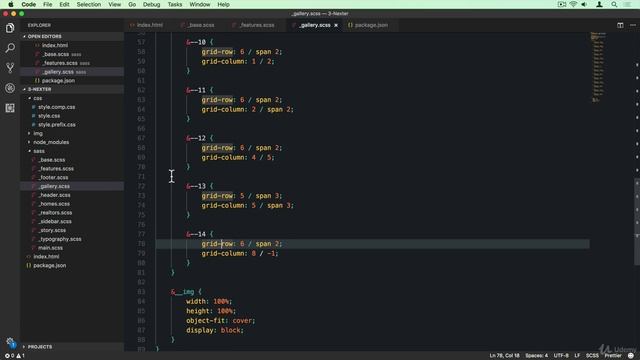Click the Ln 78, Col 18 status entry
This screenshot has width=640, height=360.
click(x=504, y=356)
